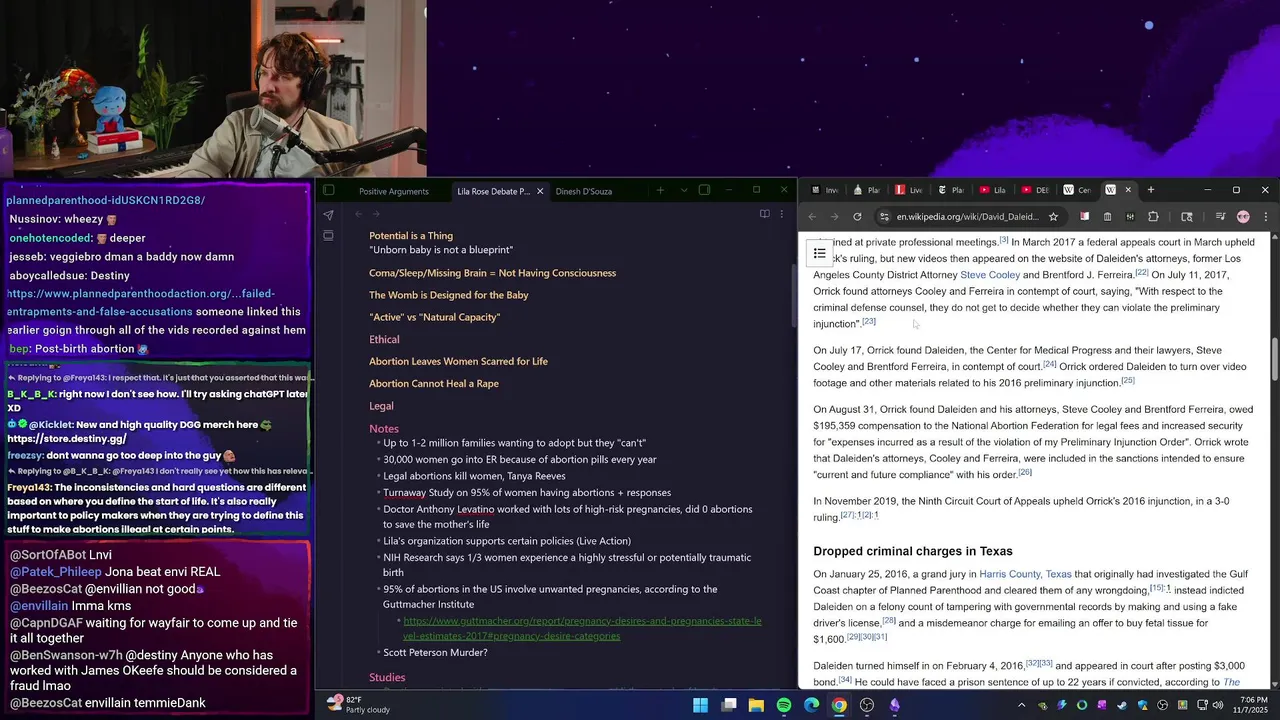Click 'Legal abortions kill women, Tanya Reeves' item
Image resolution: width=1280 pixels, height=720 pixels.
click(474, 476)
